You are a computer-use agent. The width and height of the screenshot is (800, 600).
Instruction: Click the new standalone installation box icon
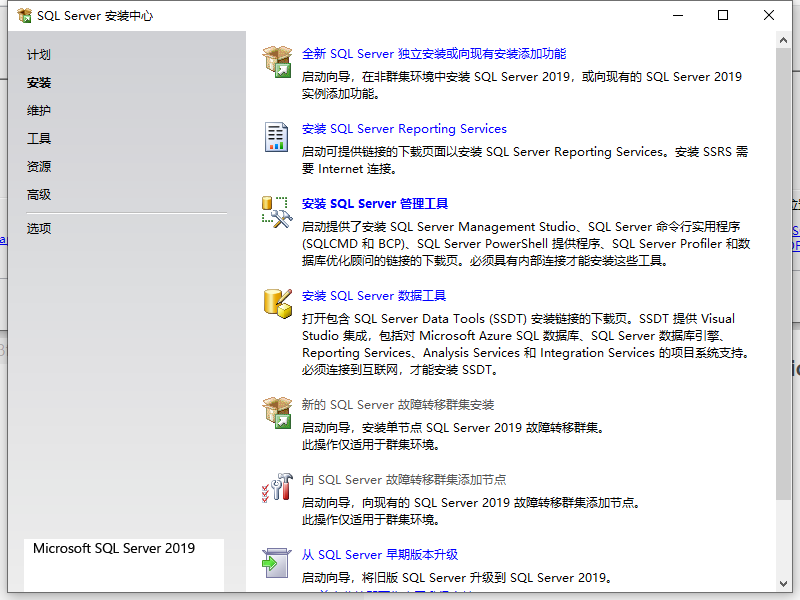click(x=277, y=61)
